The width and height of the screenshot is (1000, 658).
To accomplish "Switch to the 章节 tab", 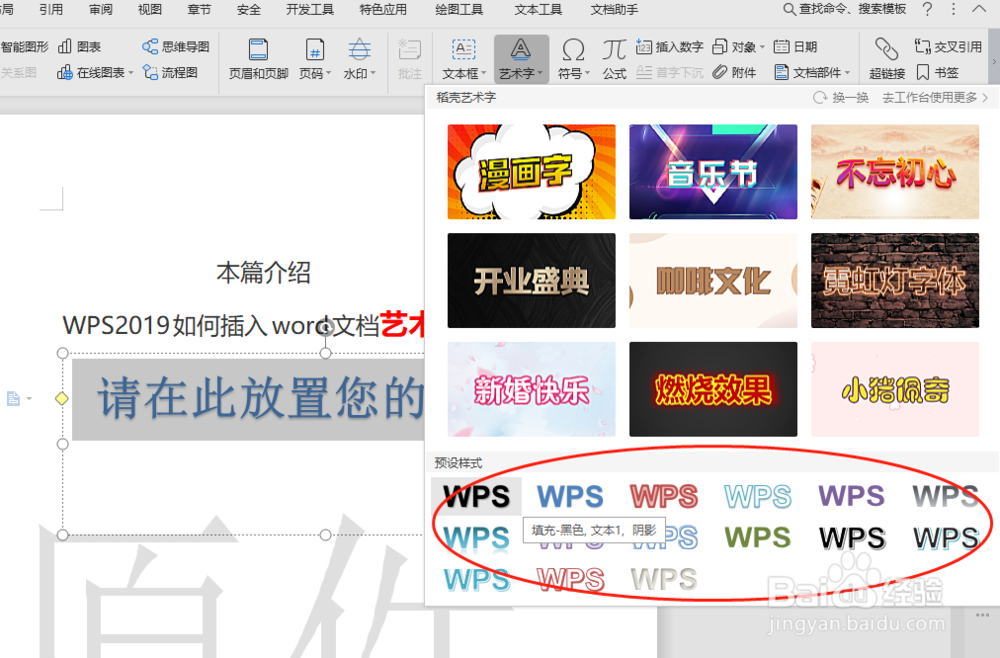I will click(x=199, y=9).
